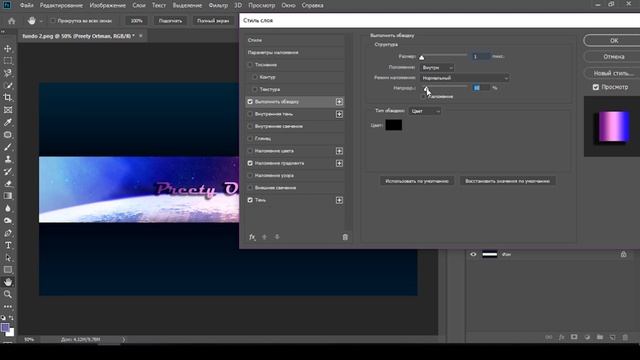This screenshot has height=360, width=640.
Task: Click the Новый стиль button
Action: point(613,73)
